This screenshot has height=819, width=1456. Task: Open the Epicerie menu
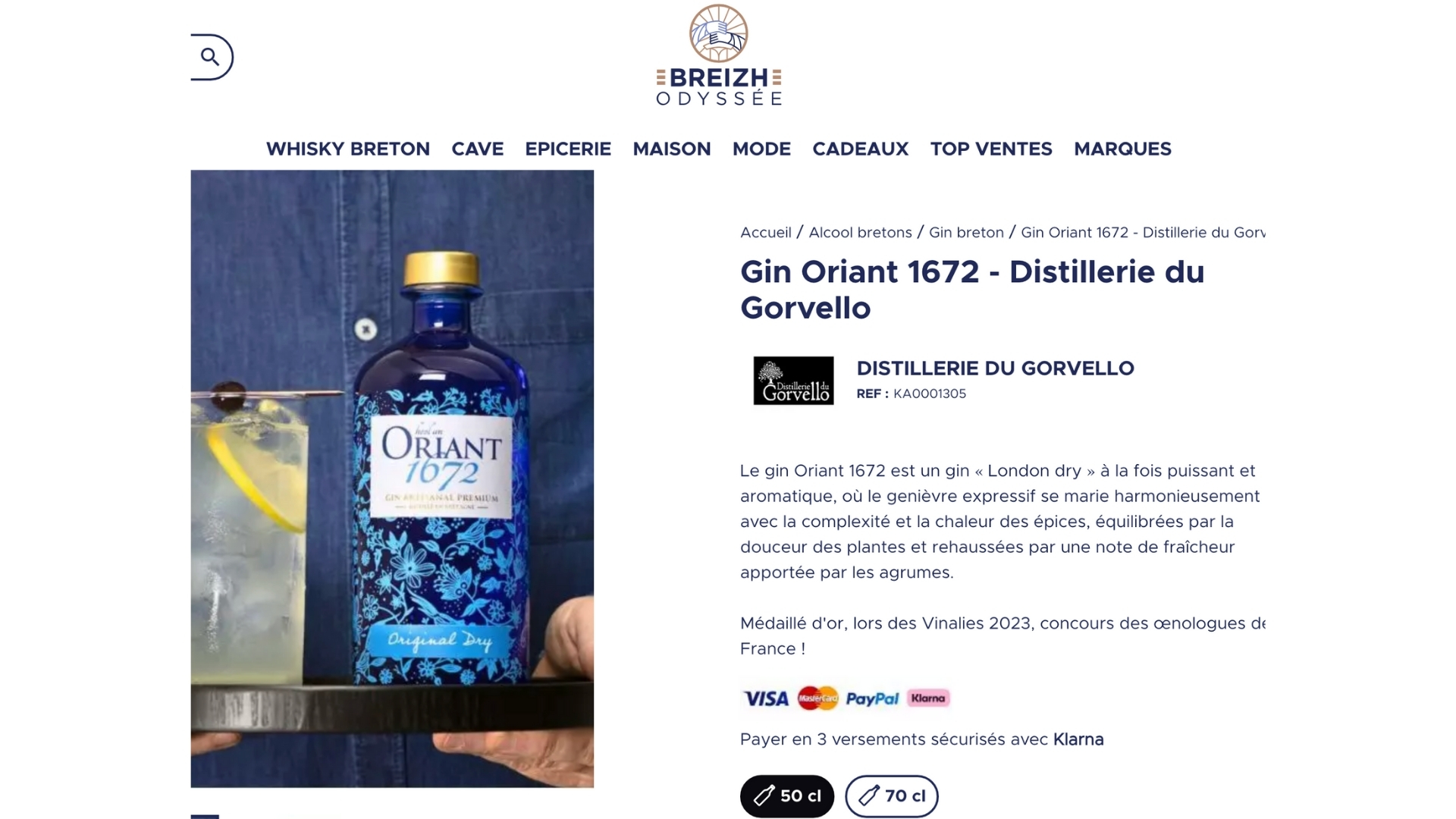click(568, 149)
